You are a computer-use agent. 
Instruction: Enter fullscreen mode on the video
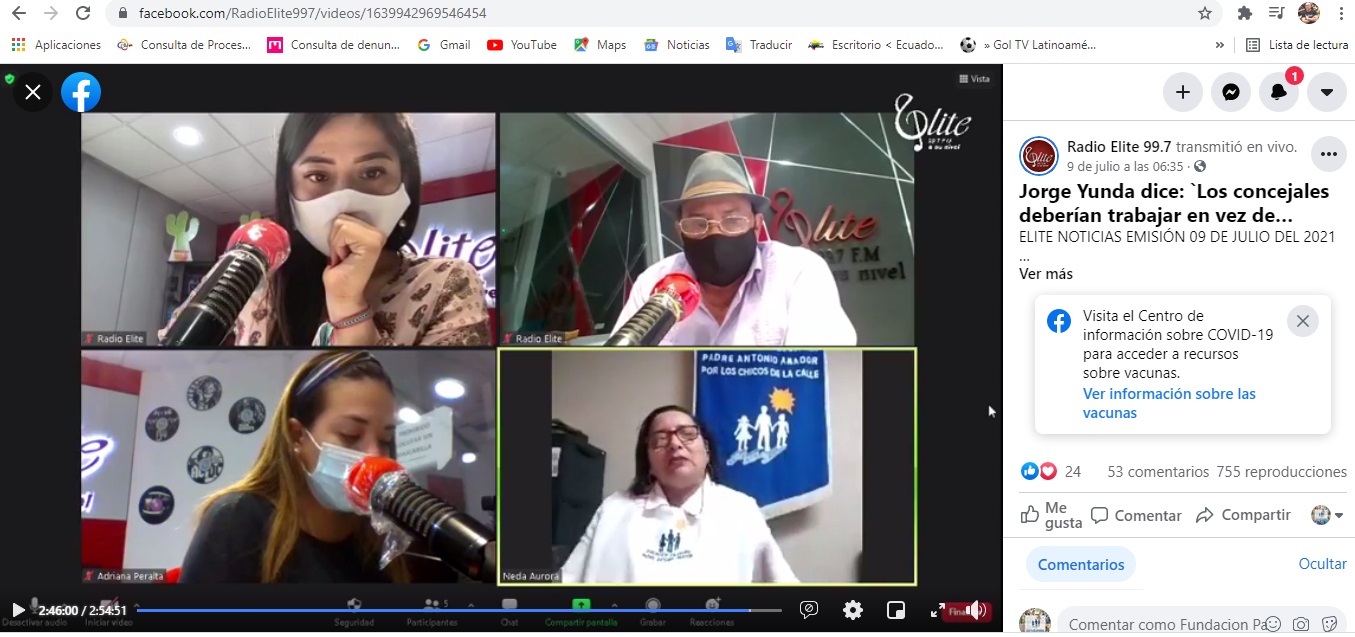(938, 610)
